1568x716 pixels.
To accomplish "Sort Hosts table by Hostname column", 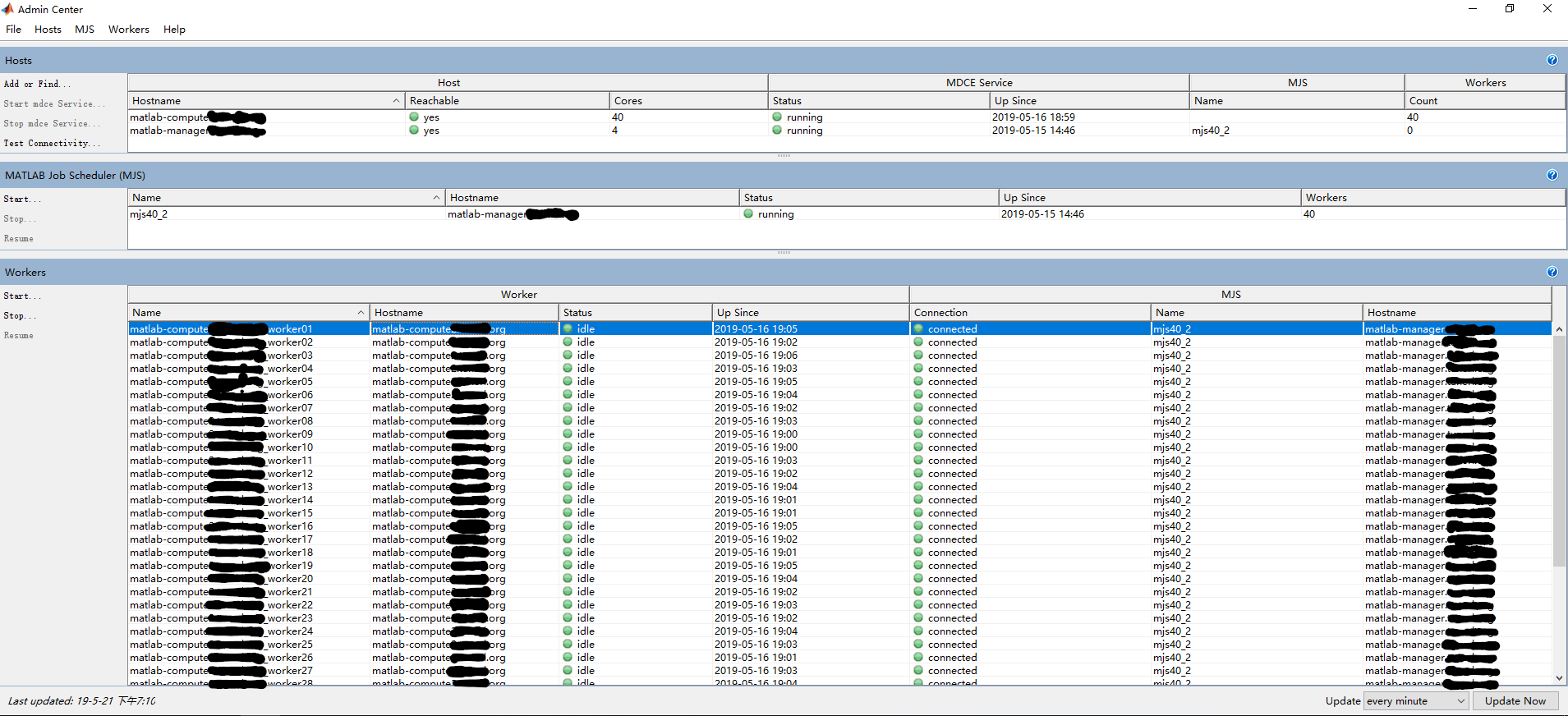I will [x=266, y=100].
